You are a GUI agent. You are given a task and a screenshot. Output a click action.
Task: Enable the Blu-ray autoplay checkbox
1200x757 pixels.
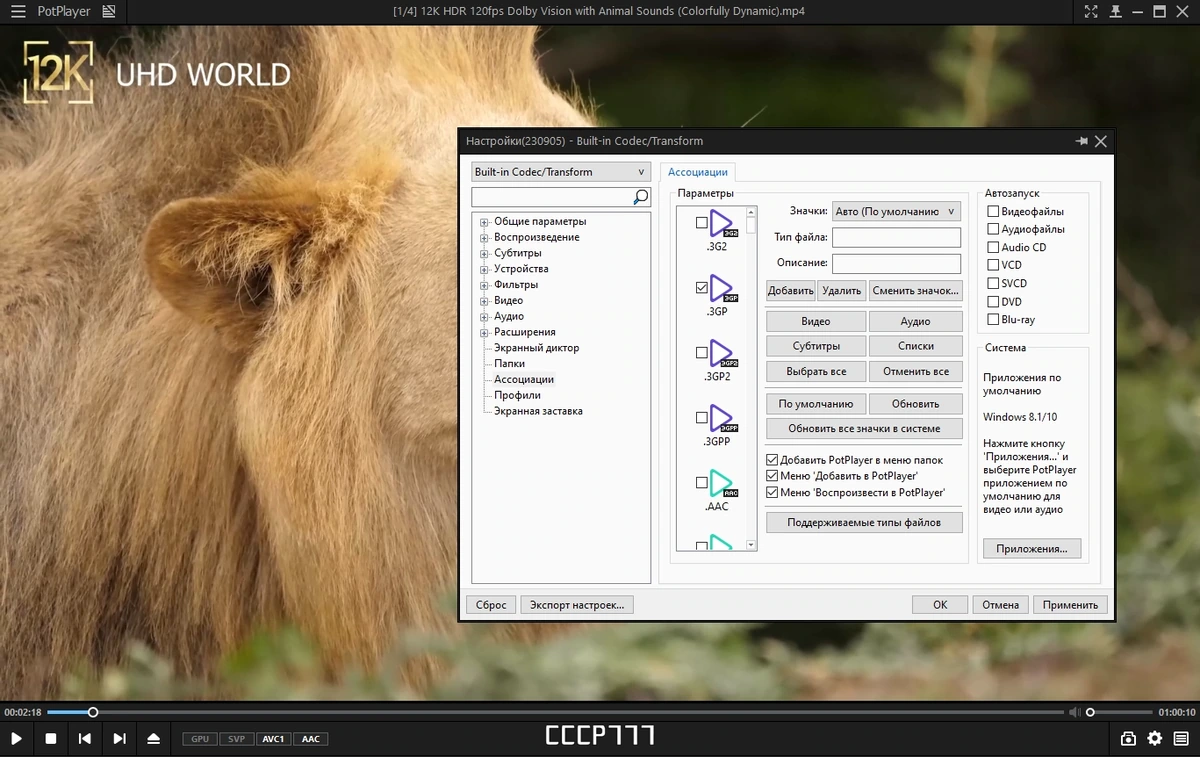[x=993, y=320]
